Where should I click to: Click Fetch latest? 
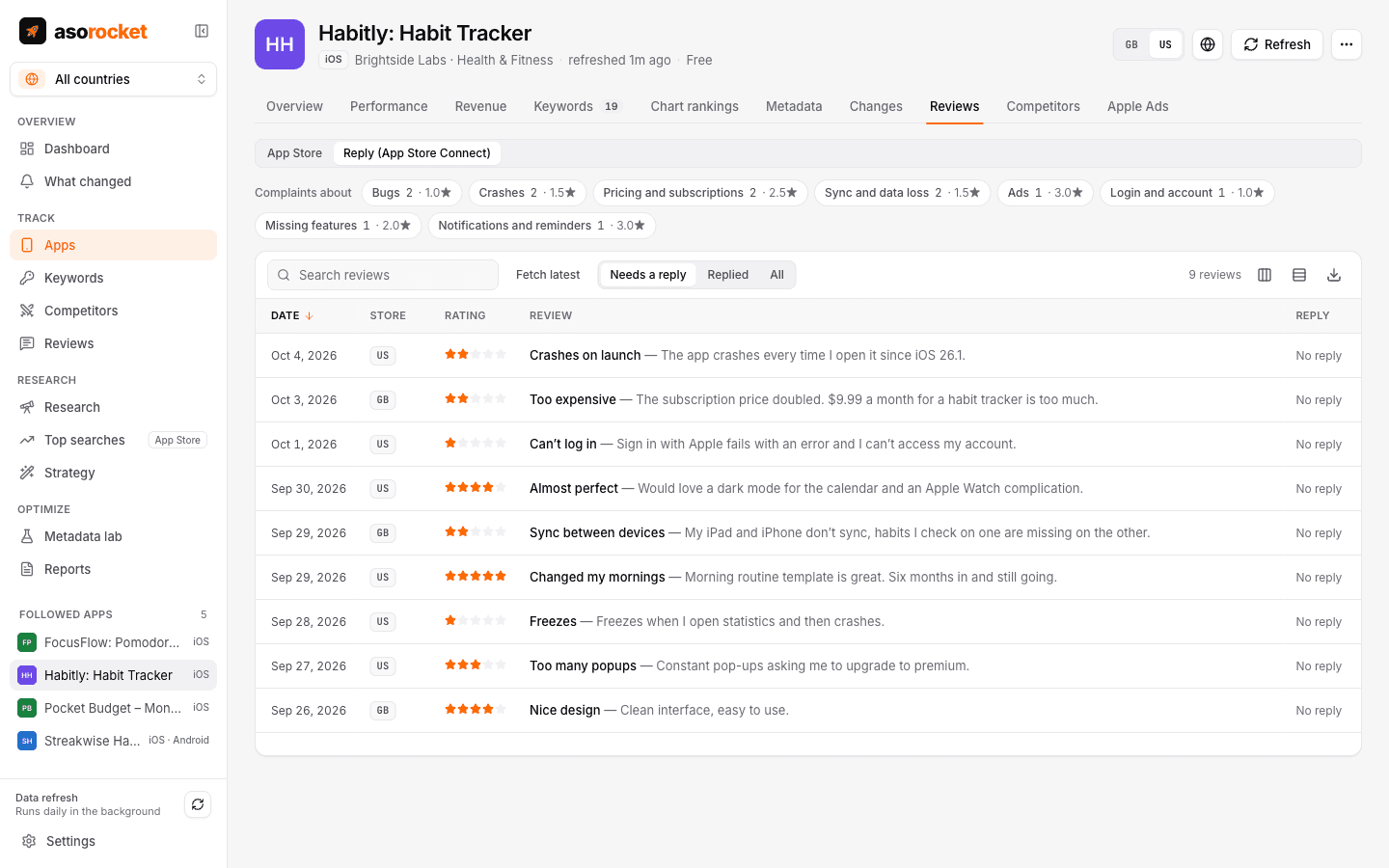pyautogui.click(x=548, y=275)
